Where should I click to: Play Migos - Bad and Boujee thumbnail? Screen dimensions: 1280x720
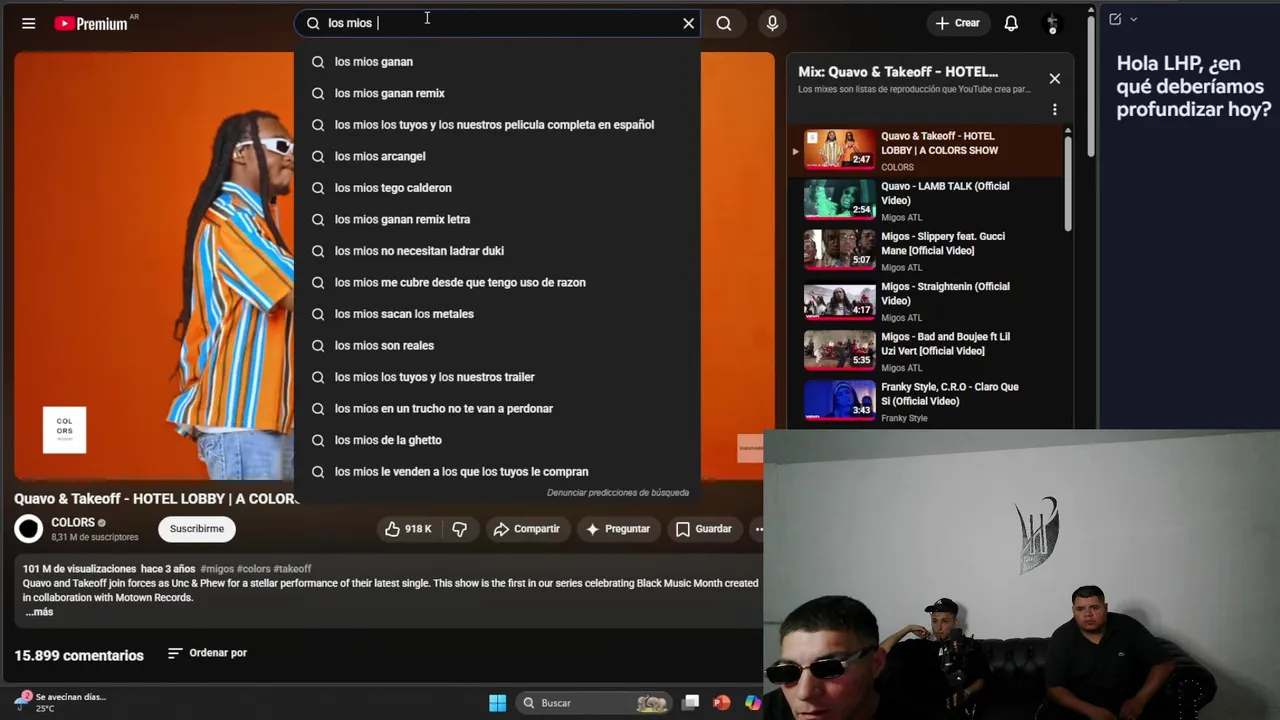pos(839,350)
